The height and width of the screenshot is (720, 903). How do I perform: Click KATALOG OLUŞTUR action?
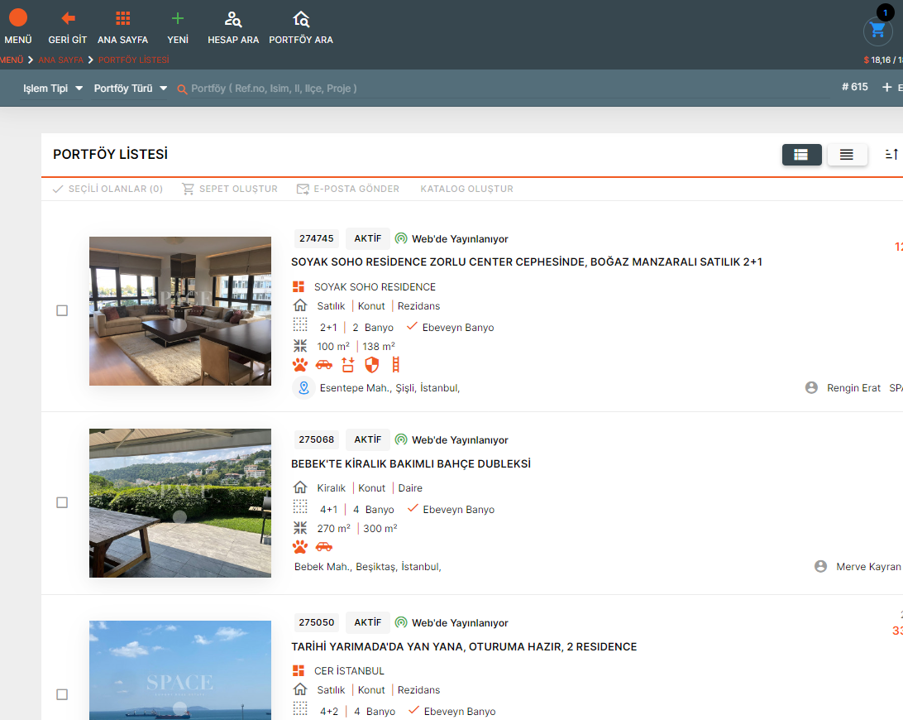pyautogui.click(x=466, y=189)
